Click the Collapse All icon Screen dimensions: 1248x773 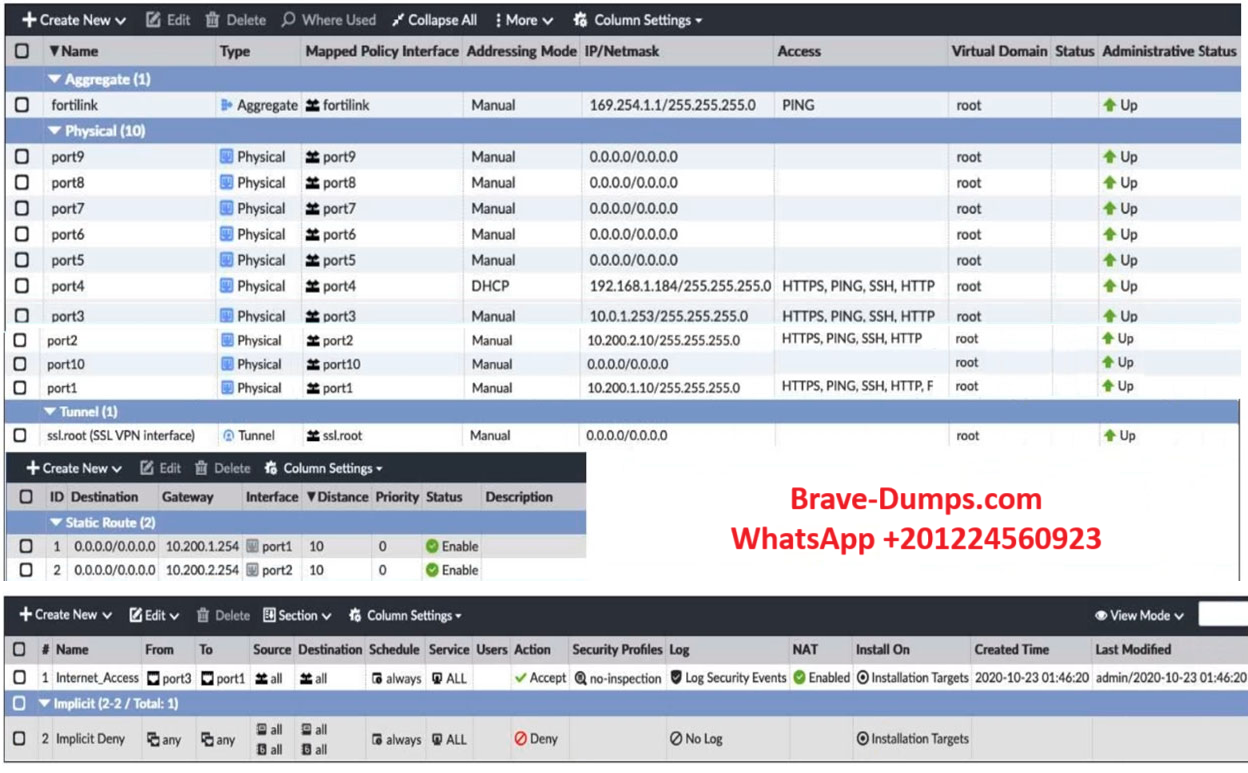398,20
